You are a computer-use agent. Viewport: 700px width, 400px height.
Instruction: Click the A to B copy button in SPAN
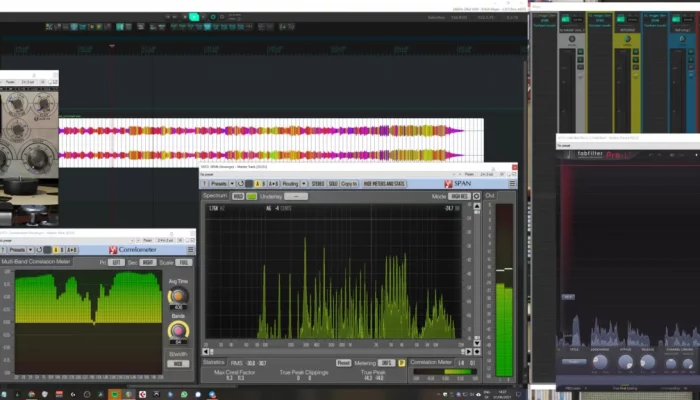click(273, 183)
